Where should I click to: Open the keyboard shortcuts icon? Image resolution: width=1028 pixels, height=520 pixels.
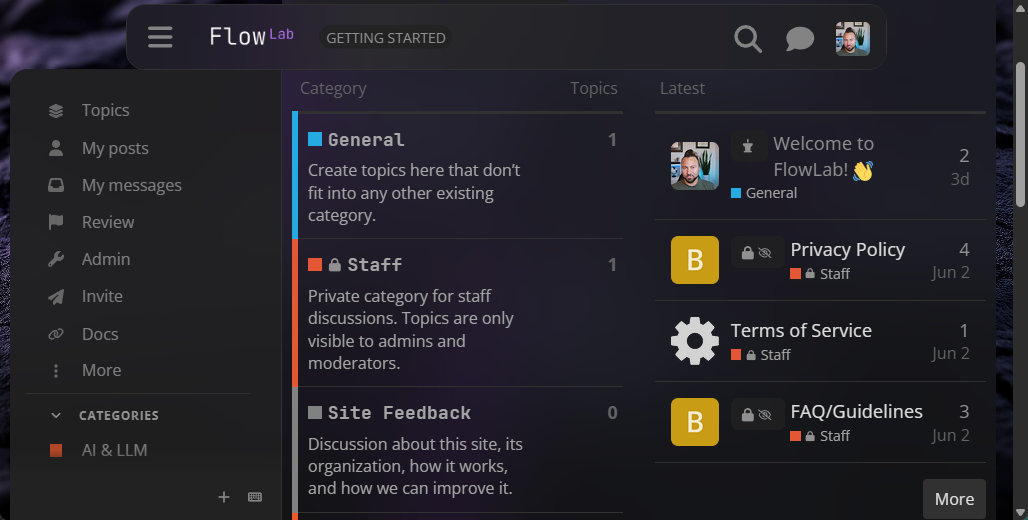pyautogui.click(x=255, y=497)
